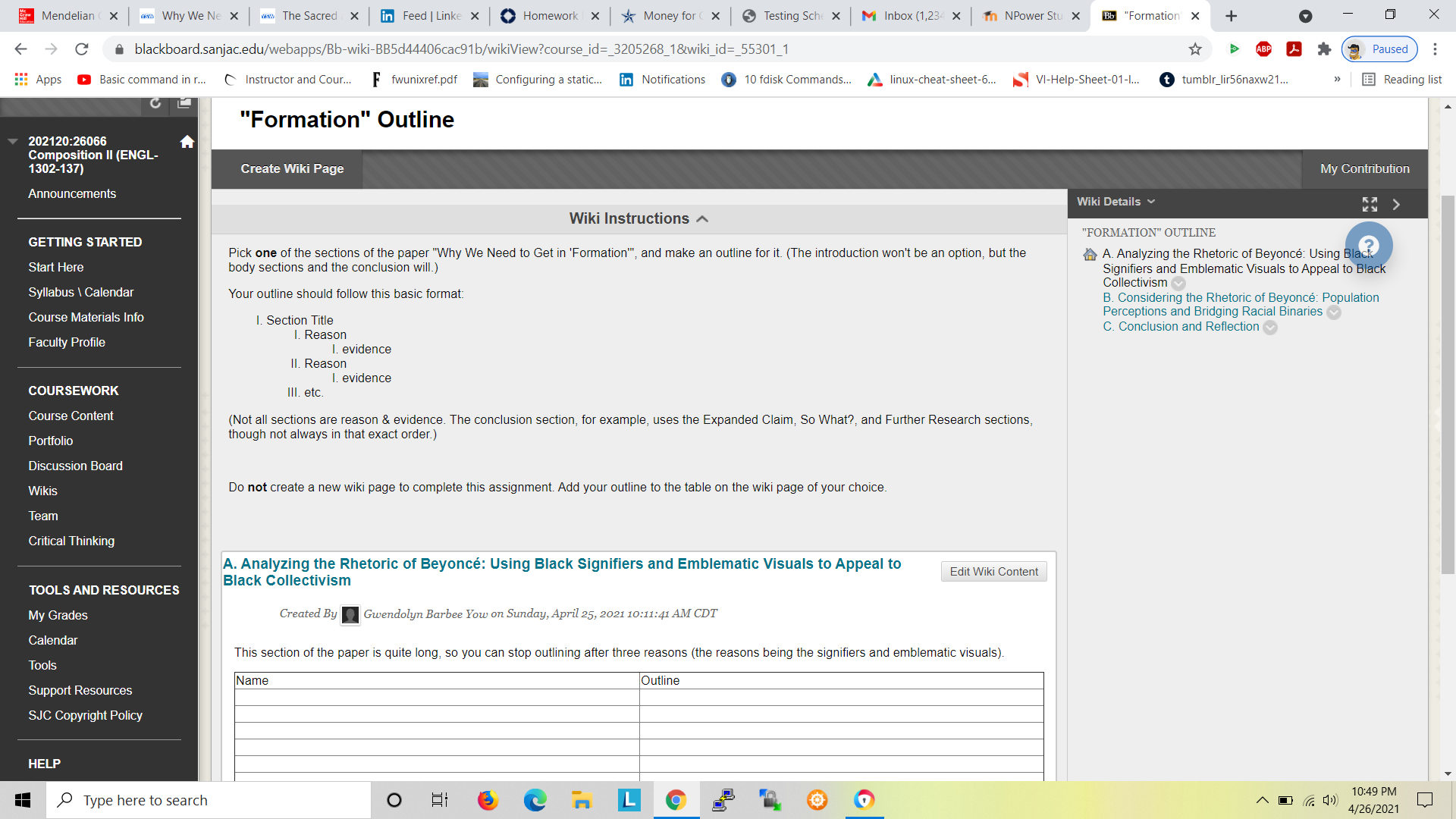Viewport: 1456px width, 819px height.
Task: Open File Explorer from the taskbar
Action: [x=582, y=800]
